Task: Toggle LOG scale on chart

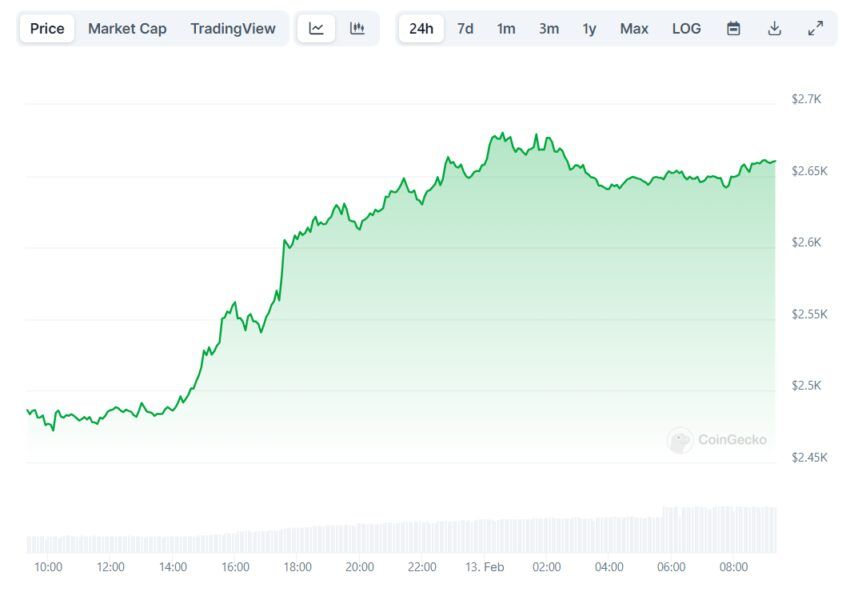Action: 686,28
